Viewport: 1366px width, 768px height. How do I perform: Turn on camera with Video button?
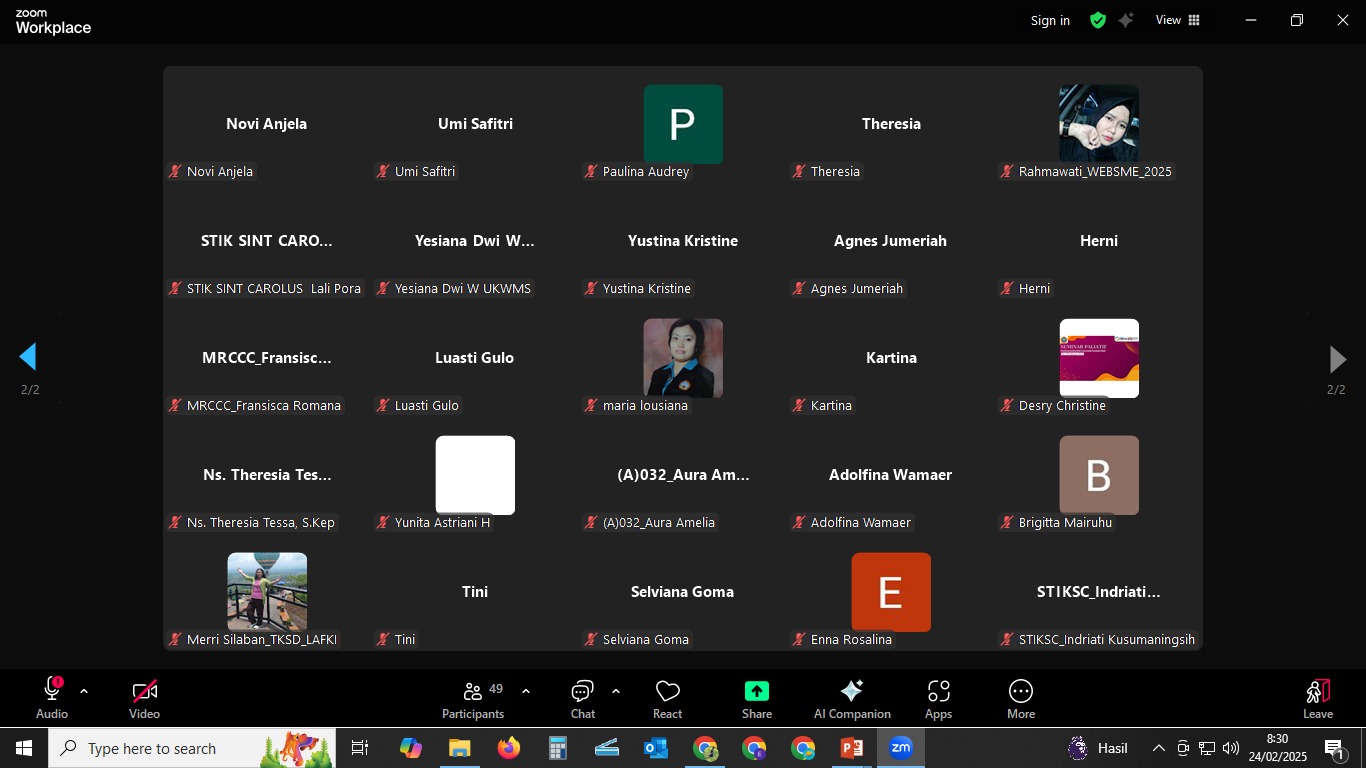pyautogui.click(x=144, y=699)
